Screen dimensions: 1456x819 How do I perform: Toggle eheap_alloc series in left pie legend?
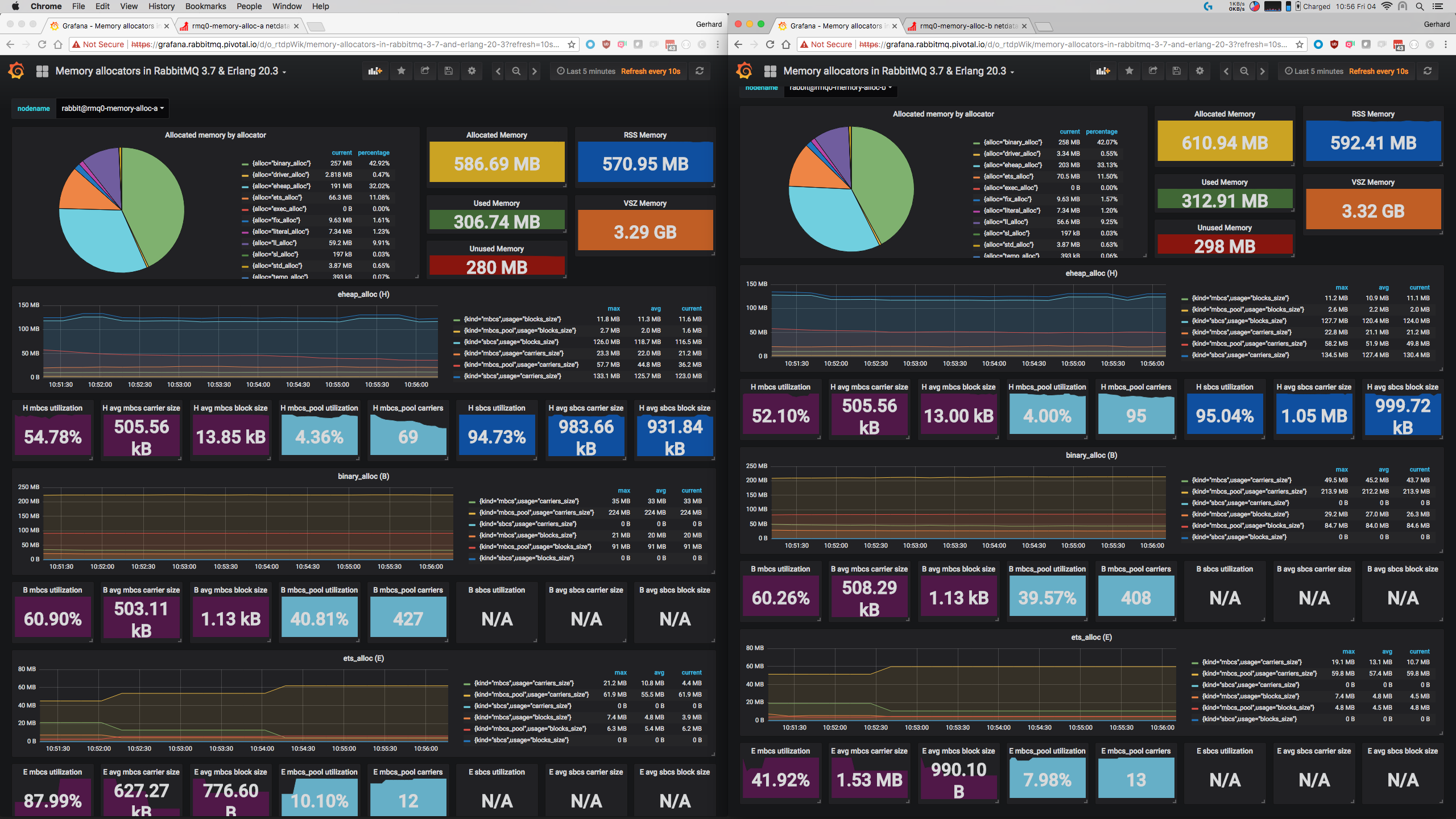[282, 186]
